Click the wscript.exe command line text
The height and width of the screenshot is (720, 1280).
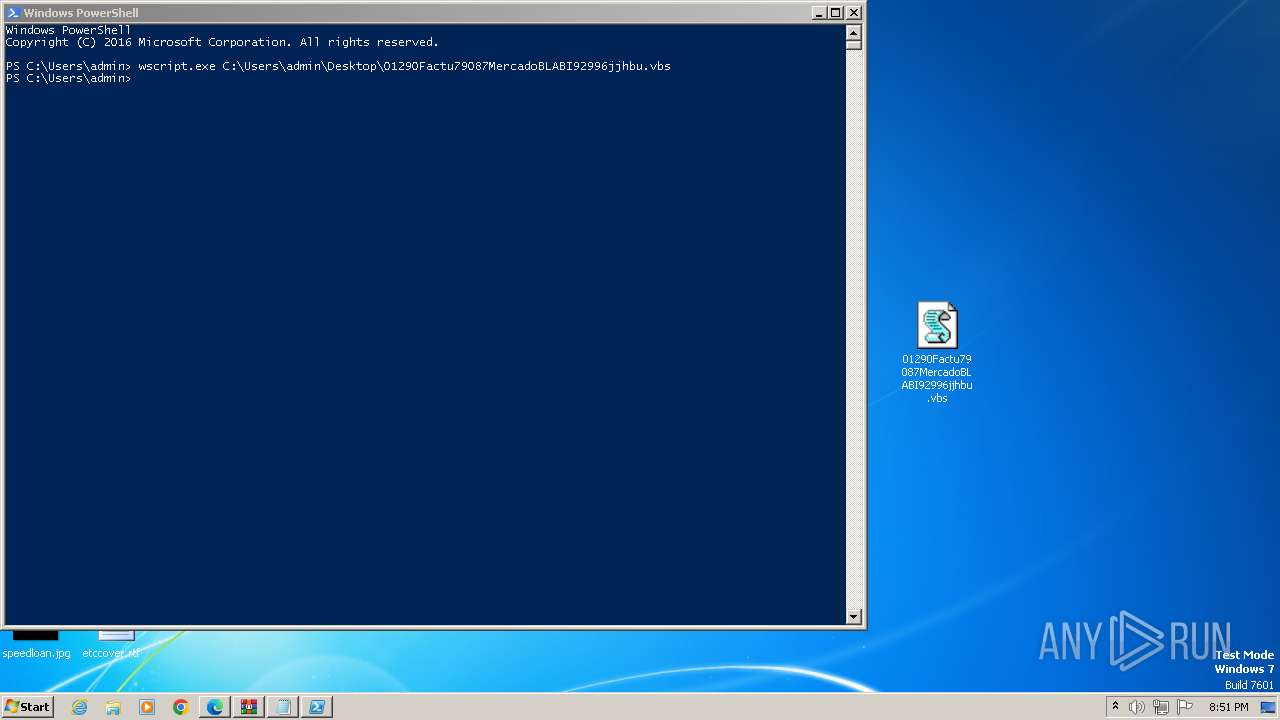pyautogui.click(x=404, y=66)
